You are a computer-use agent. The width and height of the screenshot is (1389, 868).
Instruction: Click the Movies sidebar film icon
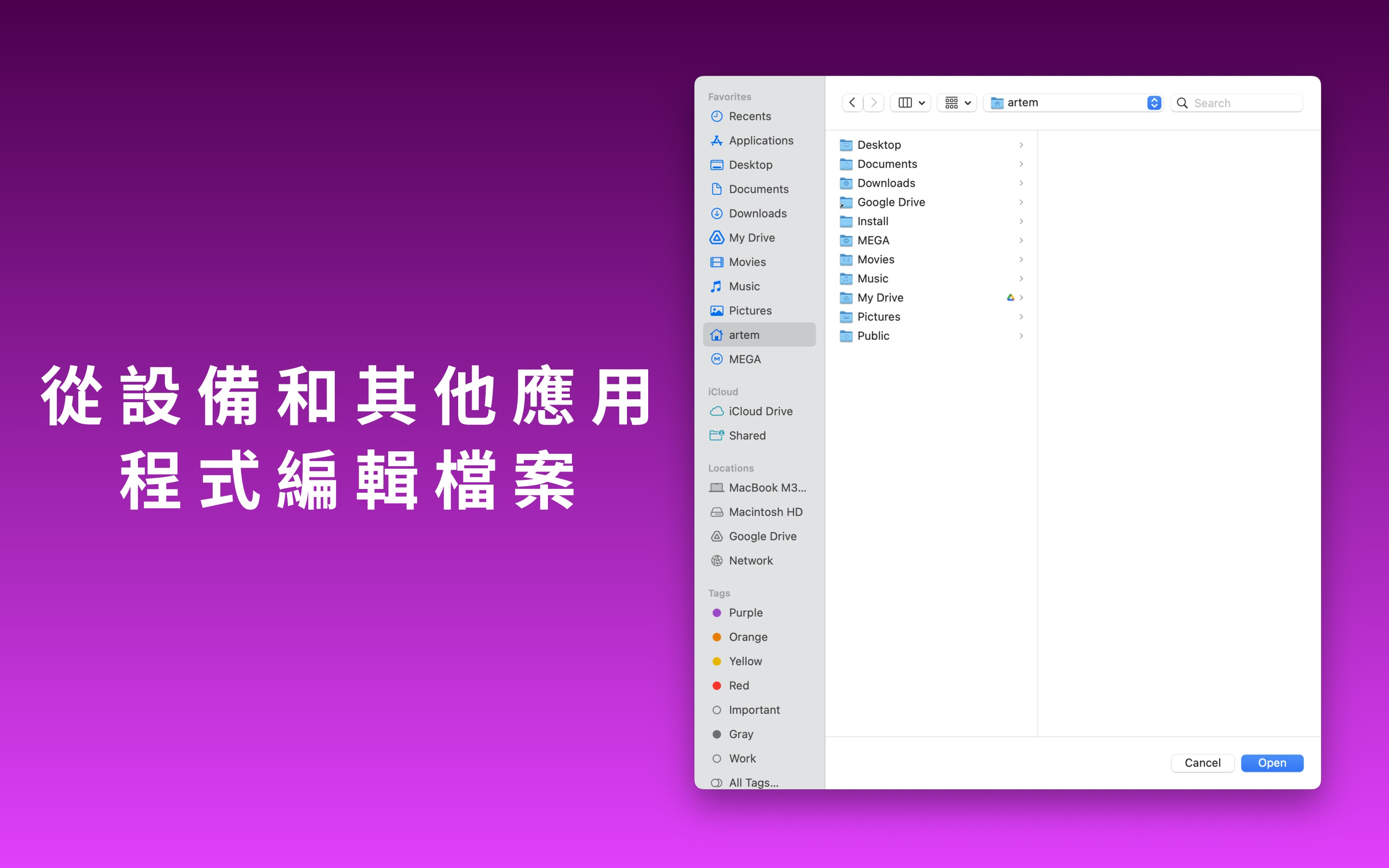point(716,262)
